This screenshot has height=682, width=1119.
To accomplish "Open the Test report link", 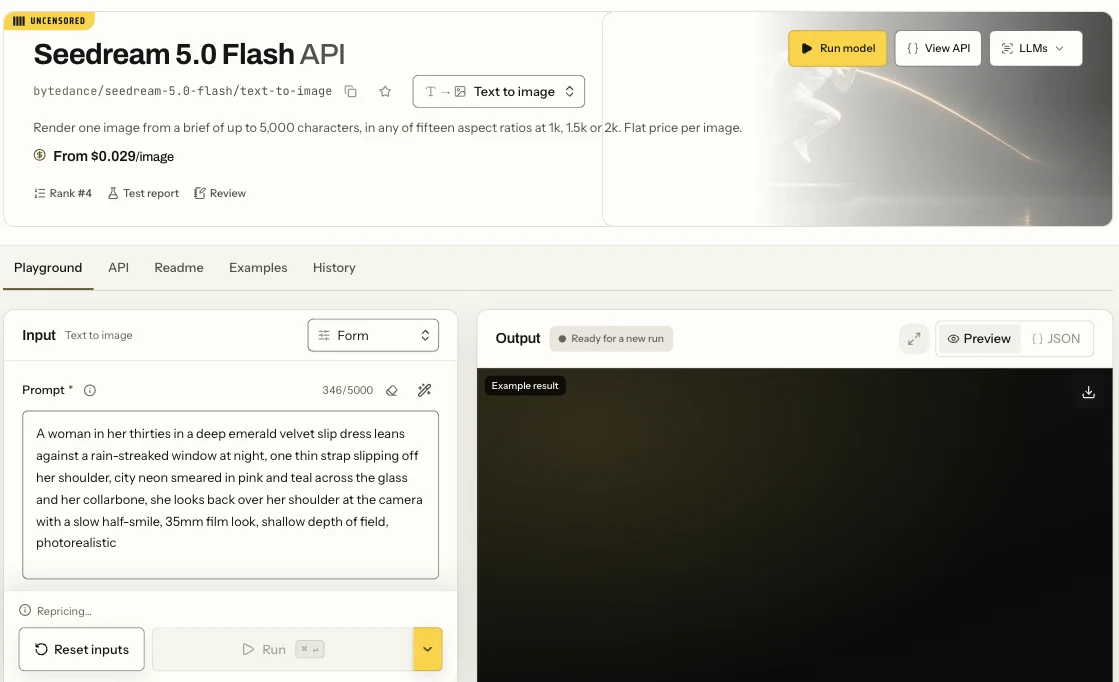I will point(143,193).
